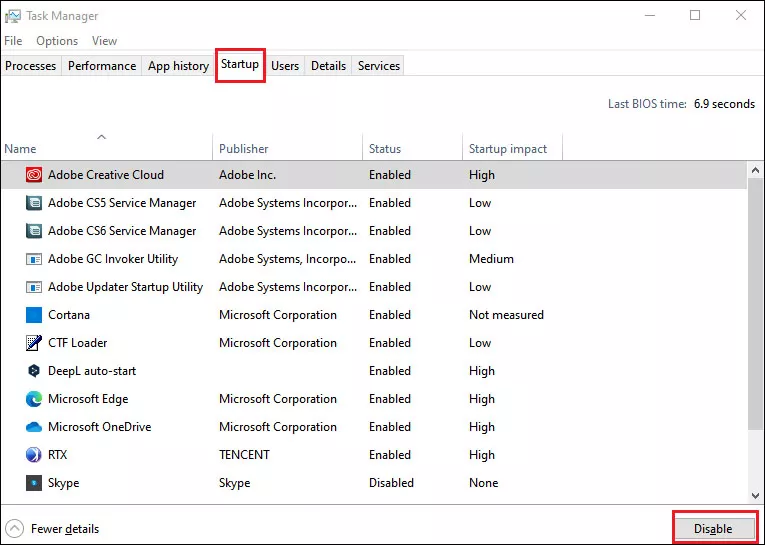Collapse view with Fewer details
Screen dimensions: 765x545
[x=53, y=529]
